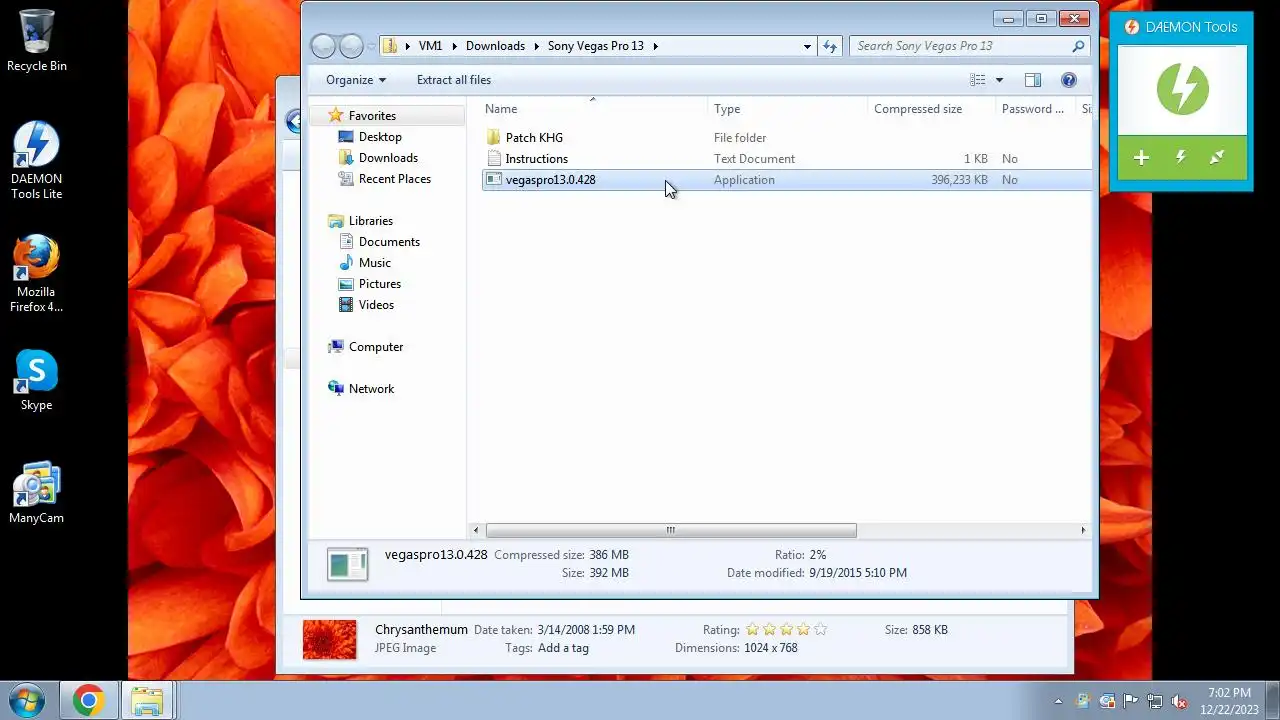The width and height of the screenshot is (1280, 720).
Task: Show hidden tray icons arrow
Action: pos(1058,701)
